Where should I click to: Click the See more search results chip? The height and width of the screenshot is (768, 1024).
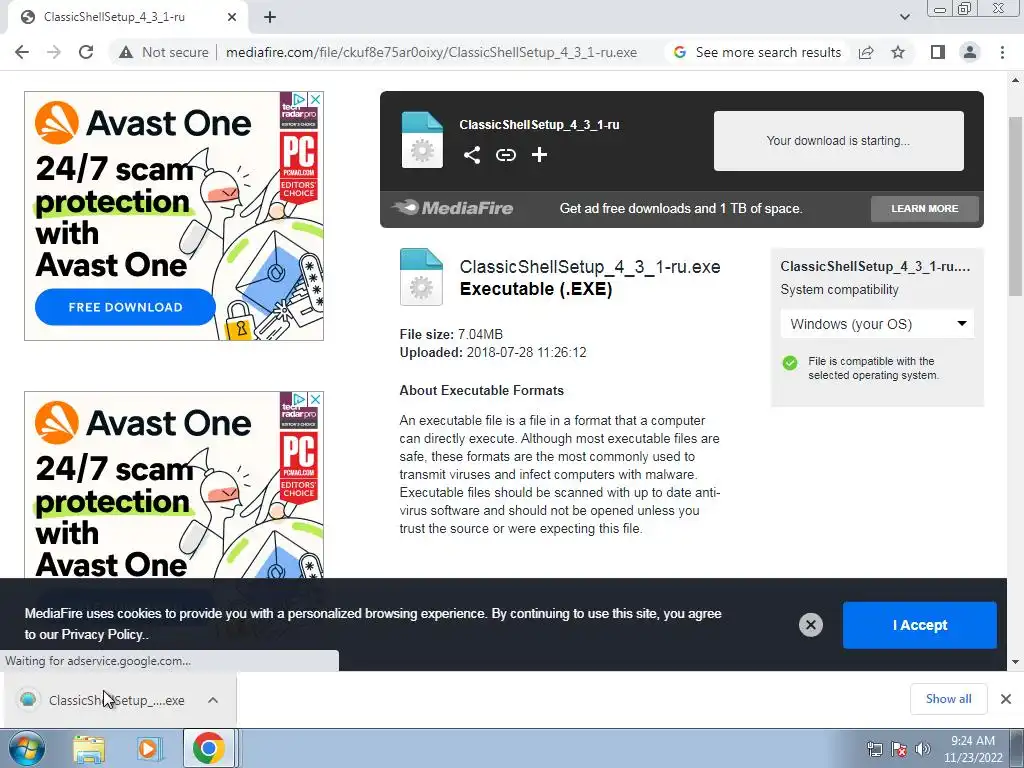(x=757, y=52)
